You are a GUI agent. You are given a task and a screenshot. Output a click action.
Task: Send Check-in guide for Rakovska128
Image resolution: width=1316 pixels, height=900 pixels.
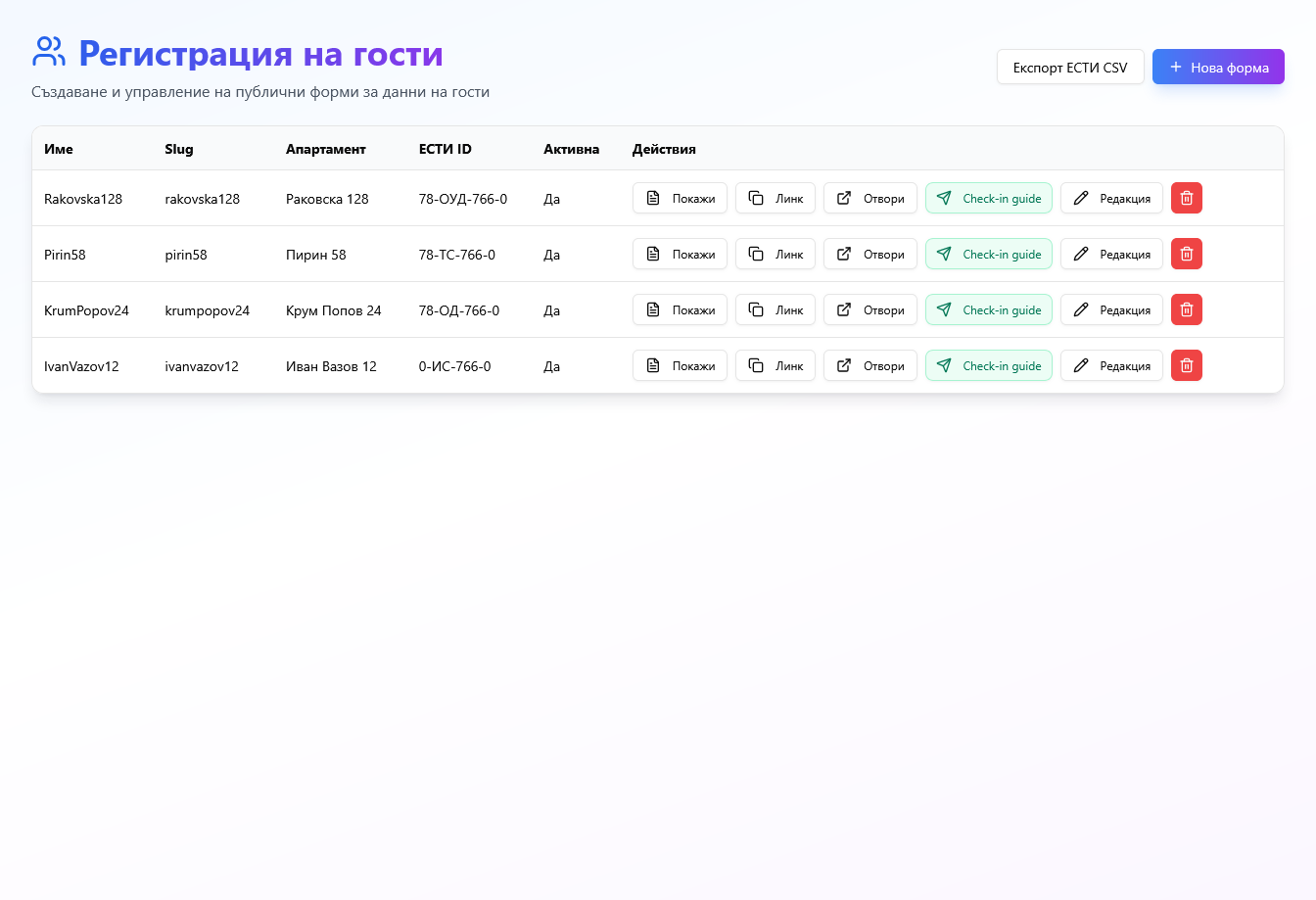[989, 198]
